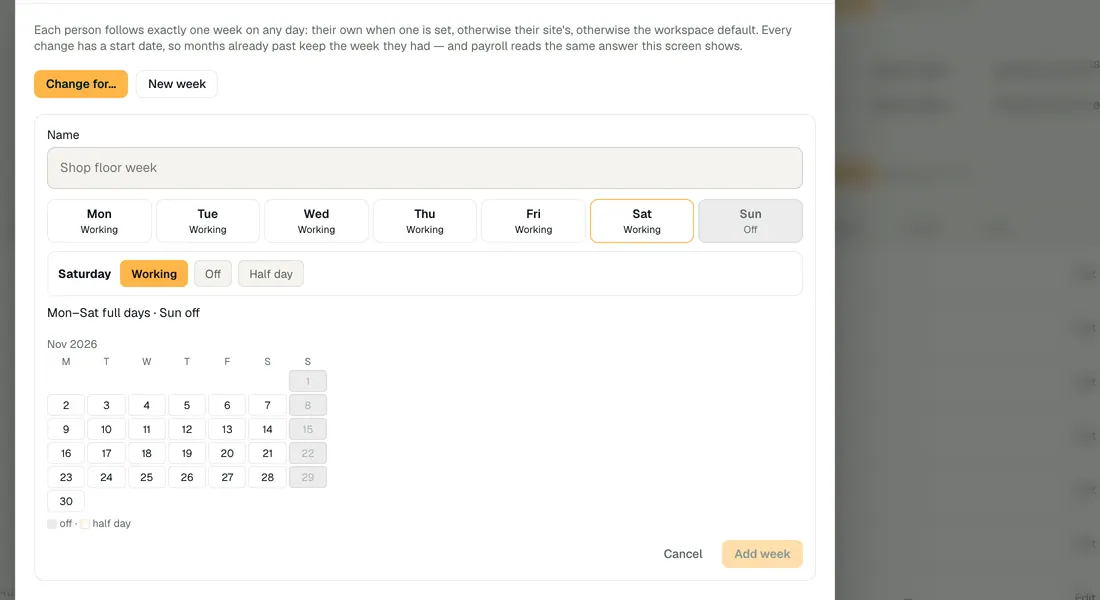
Task: Pick Nov 12 in the calendar
Action: tap(187, 429)
